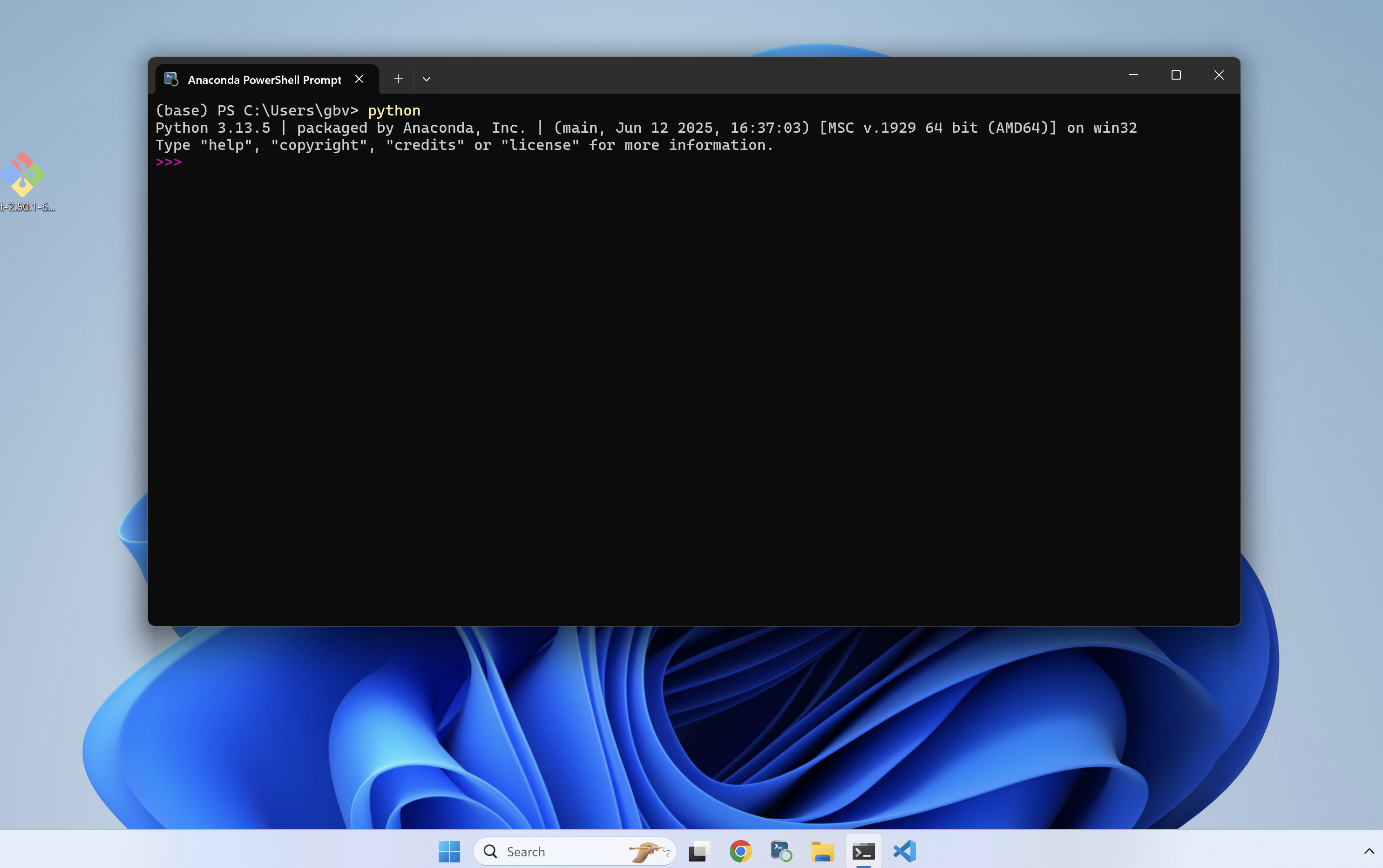The height and width of the screenshot is (868, 1383).
Task: Select the Anaconda PowerShell Prompt tab
Action: click(x=264, y=80)
